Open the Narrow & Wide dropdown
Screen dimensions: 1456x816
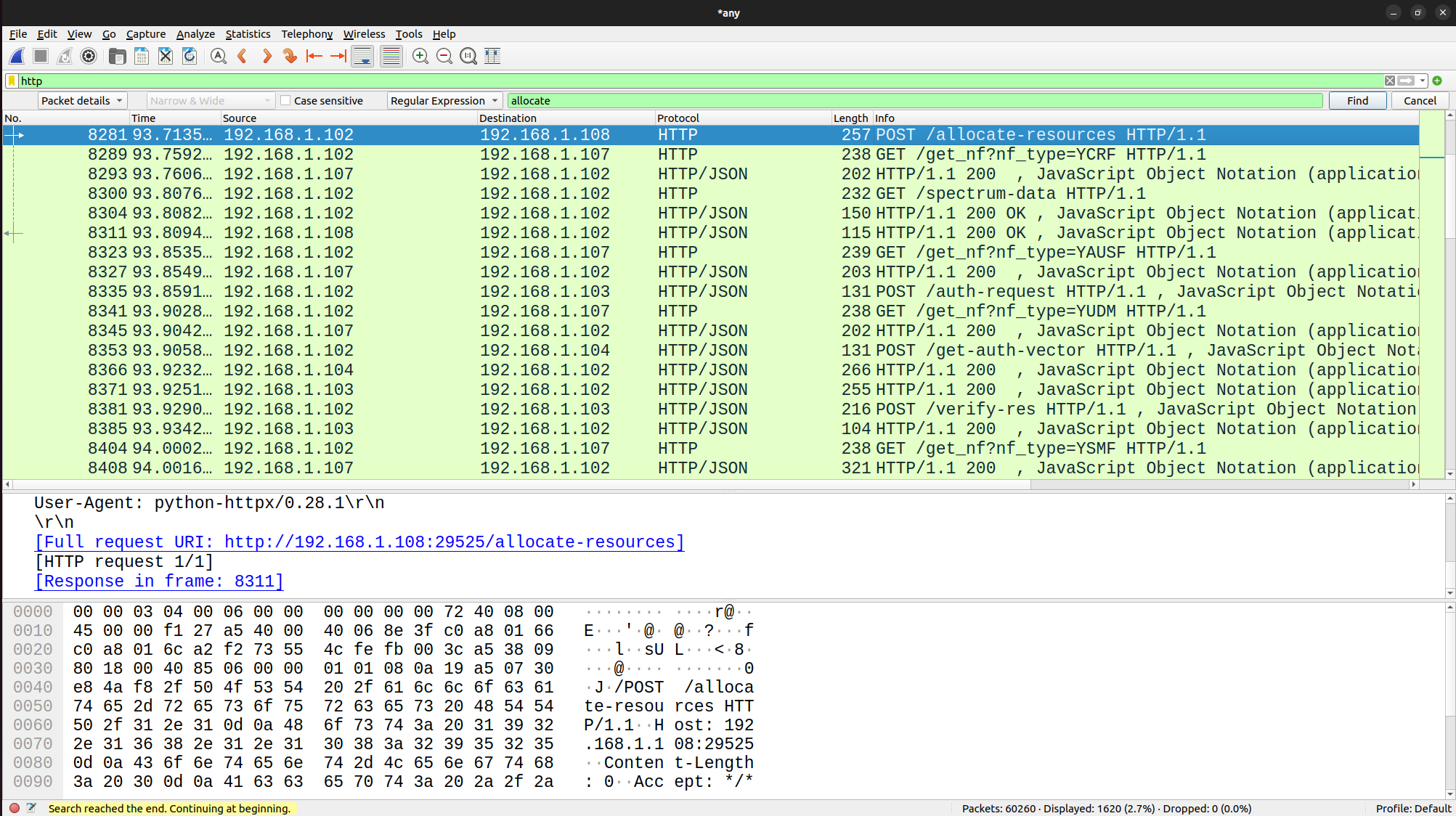(211, 101)
